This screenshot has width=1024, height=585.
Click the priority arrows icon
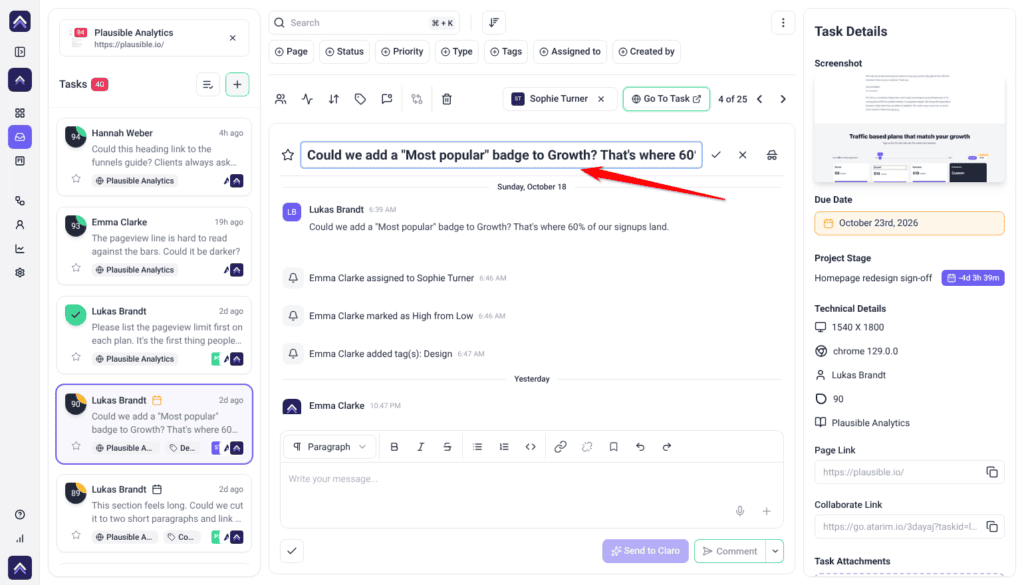pyautogui.click(x=334, y=99)
